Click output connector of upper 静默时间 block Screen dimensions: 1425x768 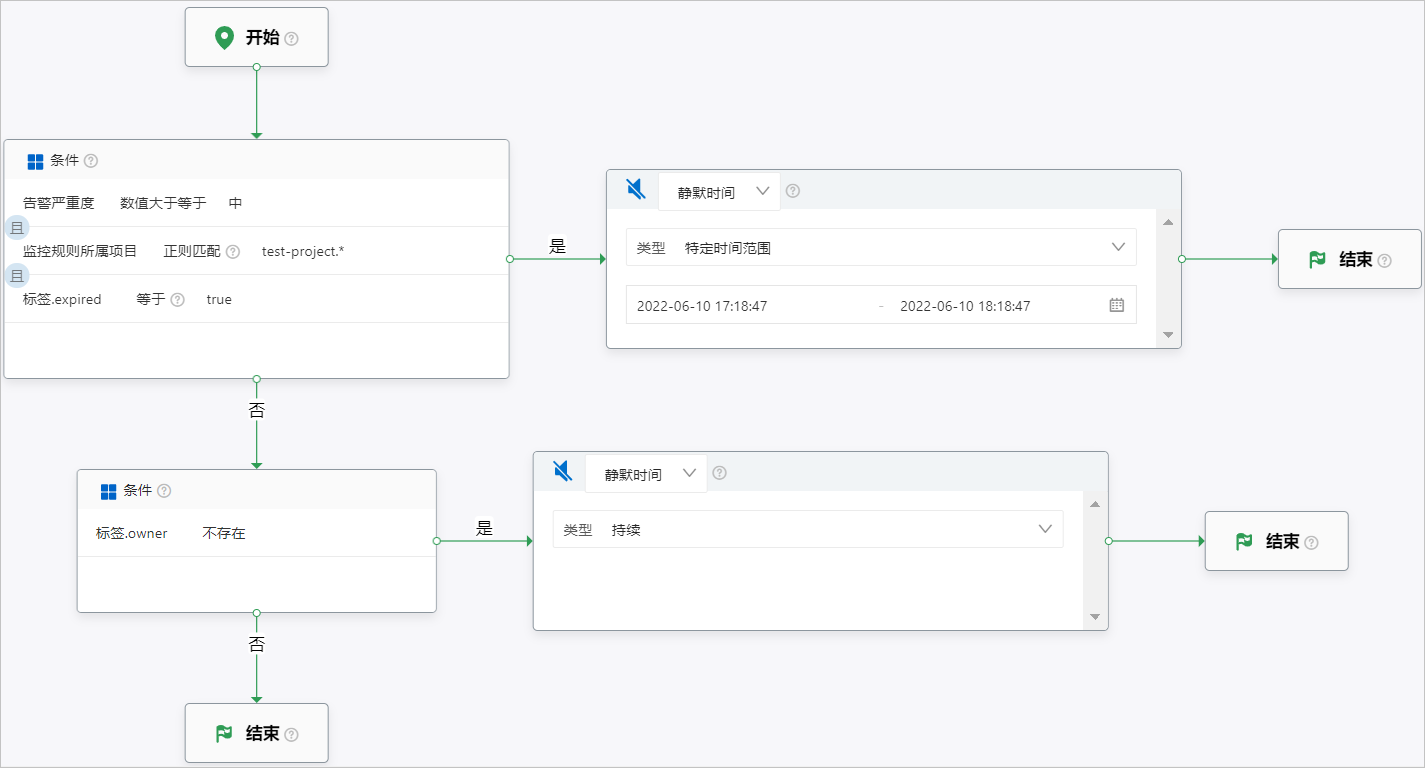coord(1182,259)
